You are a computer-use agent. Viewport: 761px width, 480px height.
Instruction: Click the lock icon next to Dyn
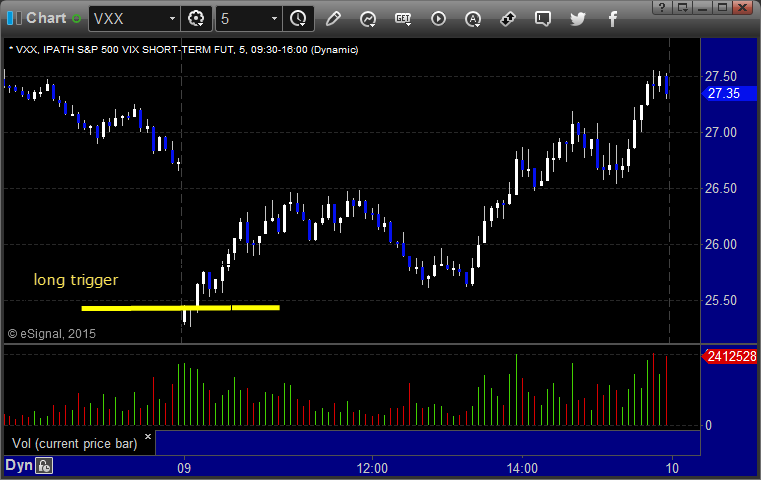44,466
